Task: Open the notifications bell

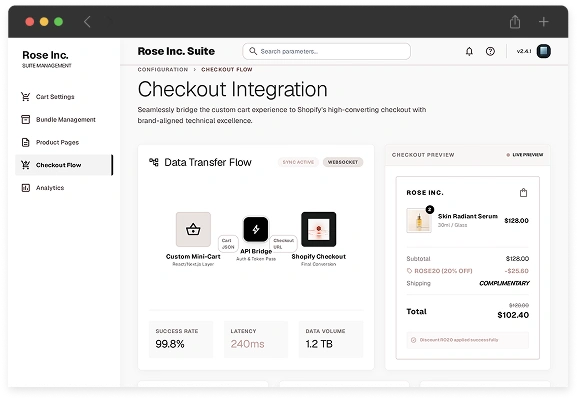Action: 469,51
